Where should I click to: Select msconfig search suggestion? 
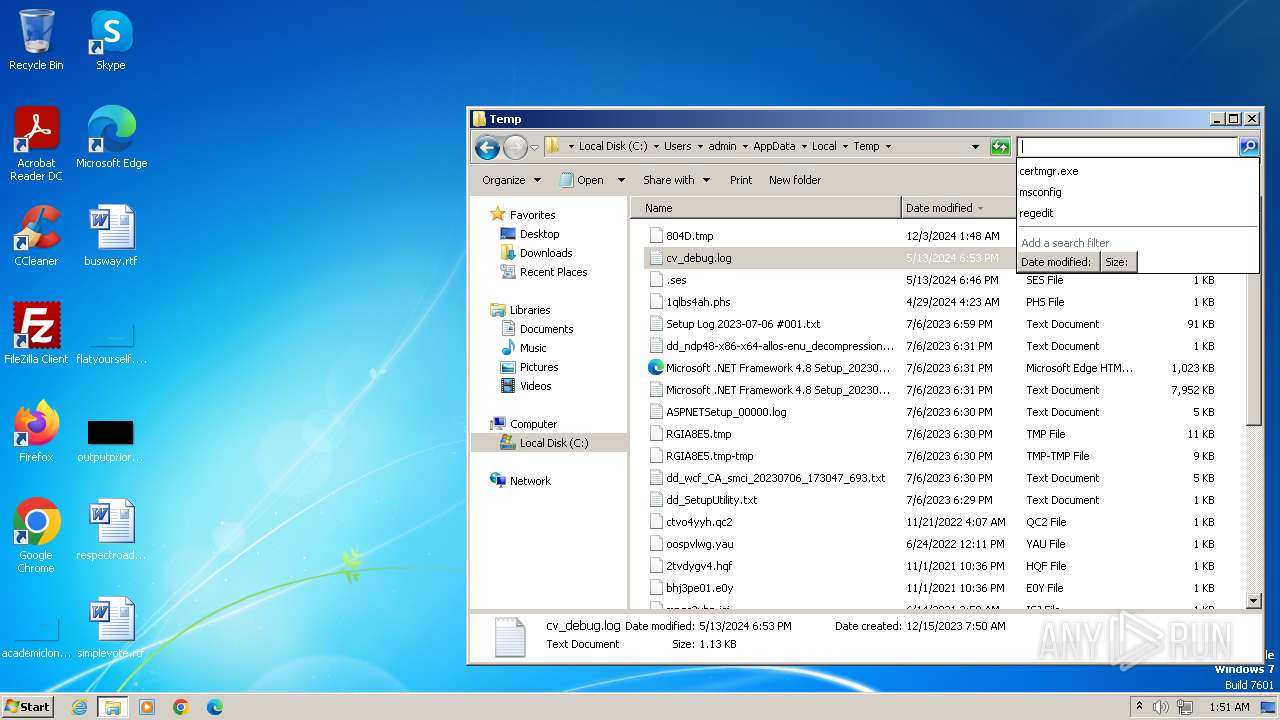[x=1137, y=192]
